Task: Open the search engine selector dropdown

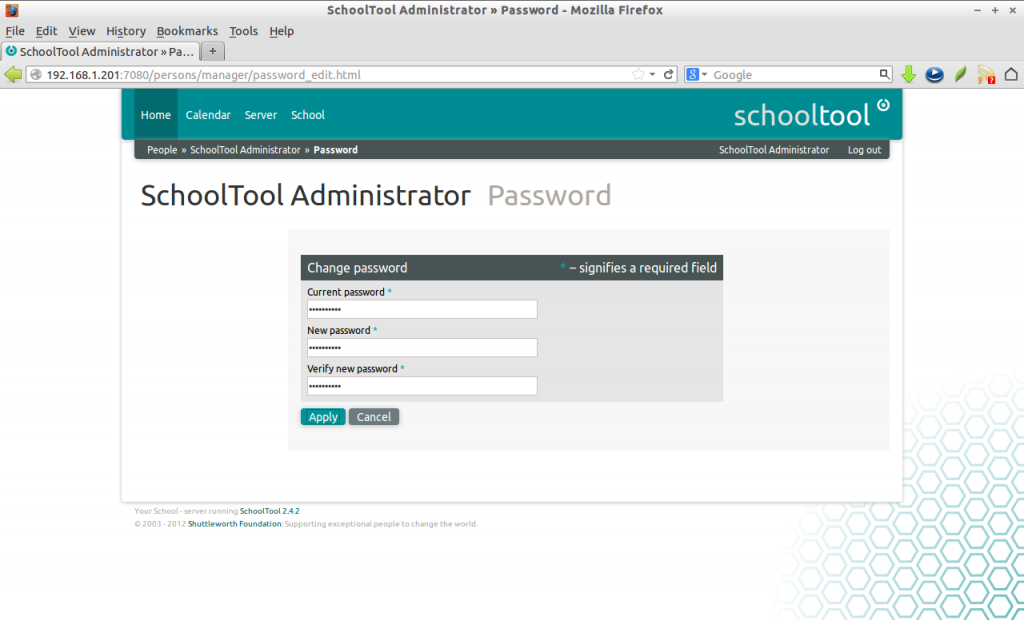Action: (703, 73)
